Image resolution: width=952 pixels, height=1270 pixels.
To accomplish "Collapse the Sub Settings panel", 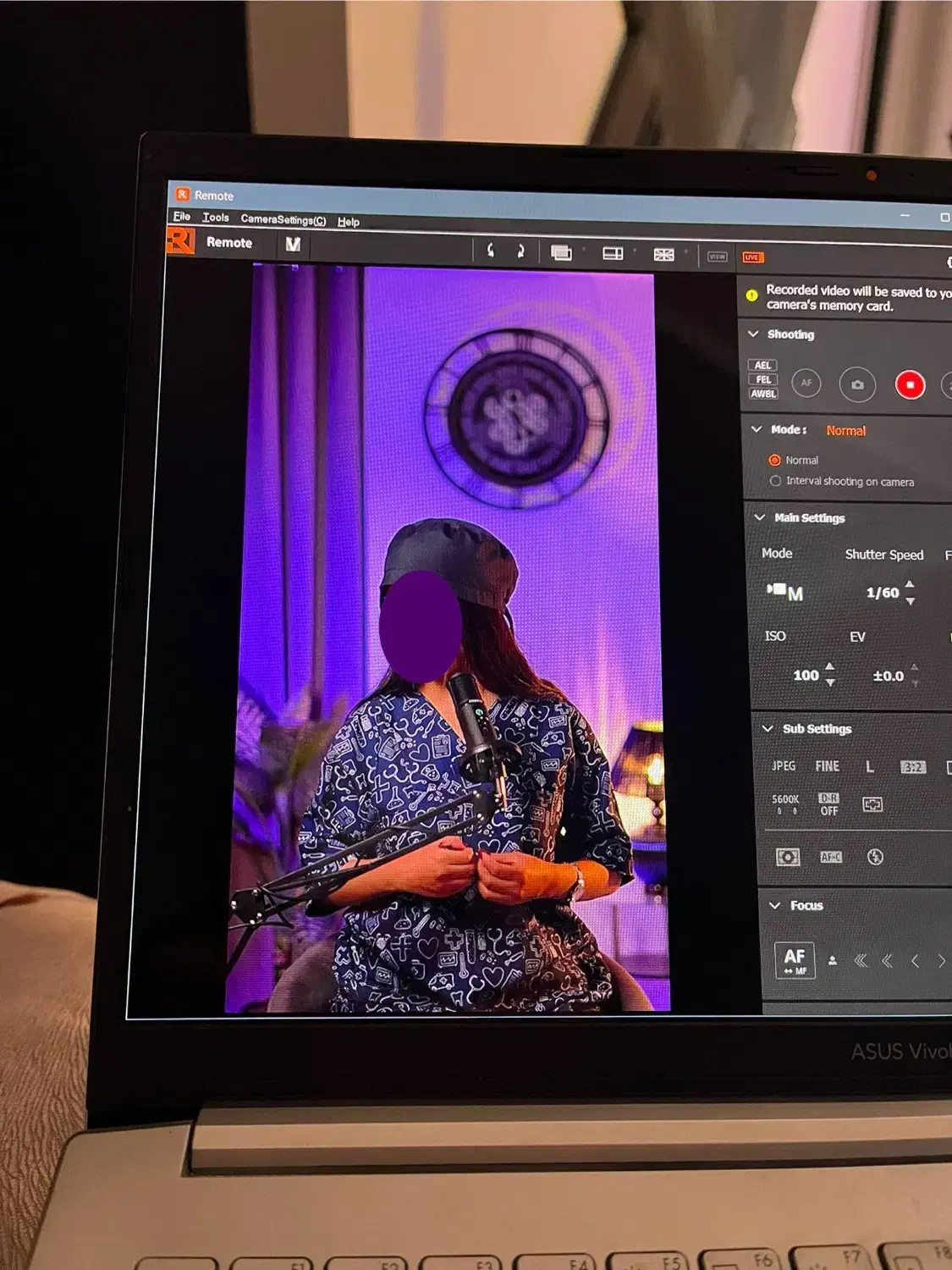I will pos(768,728).
